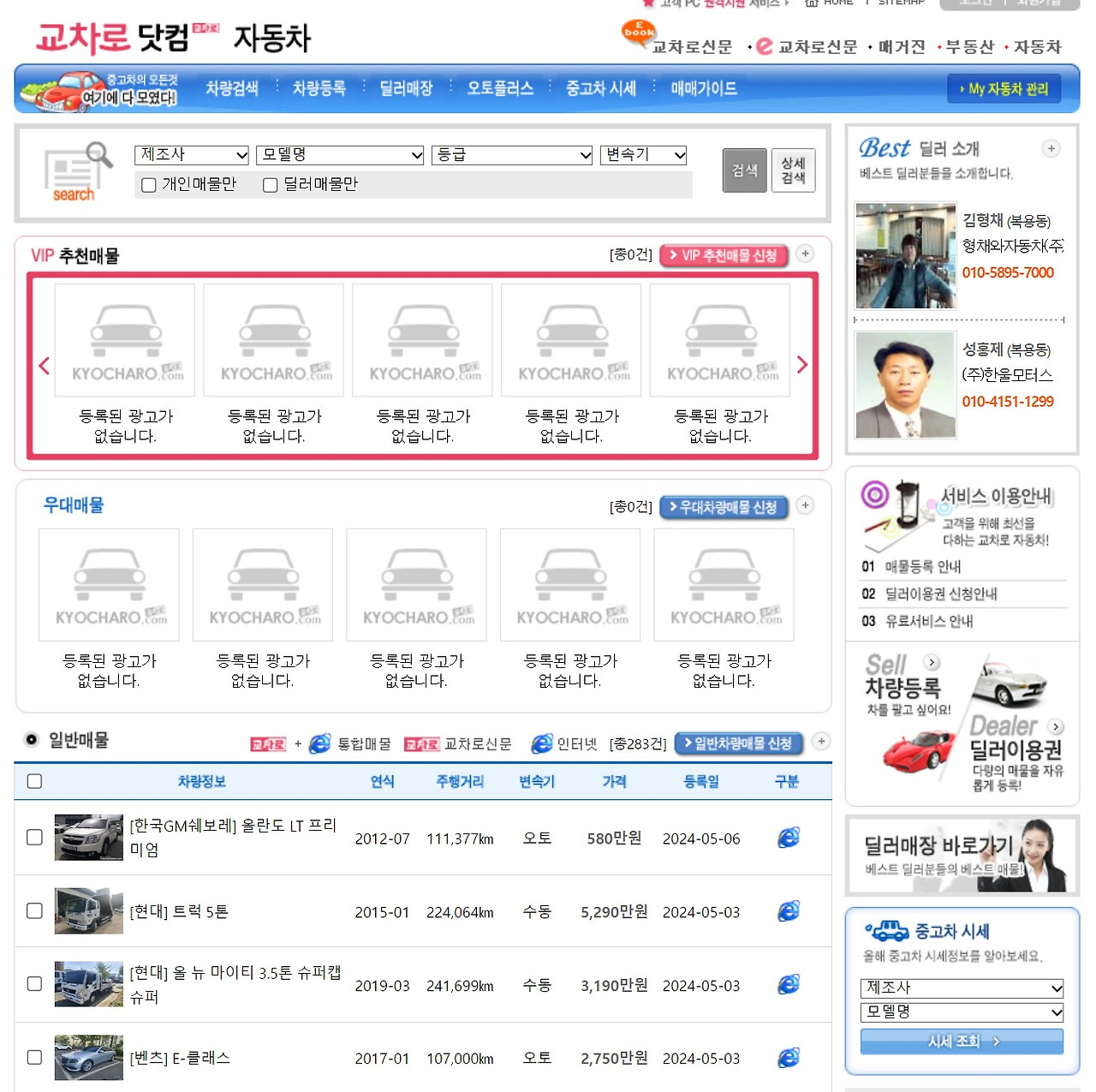
Task: Expand VIP 추천매물 with the plus icon
Action: tap(805, 254)
